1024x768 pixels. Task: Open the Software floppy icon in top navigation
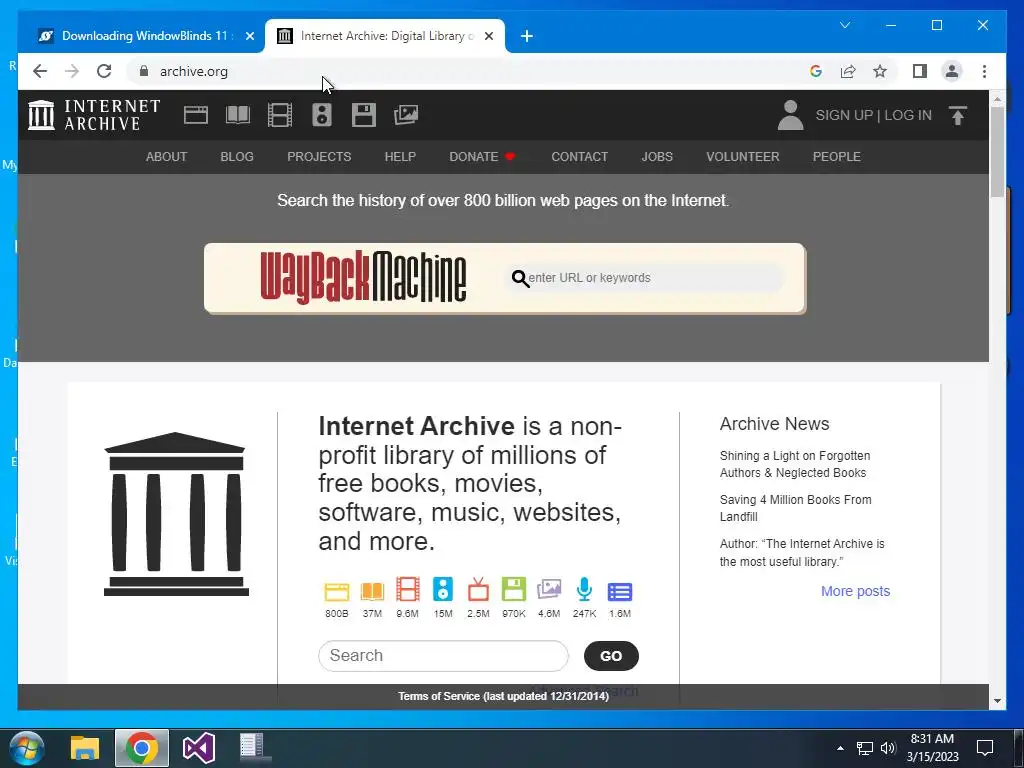[364, 115]
